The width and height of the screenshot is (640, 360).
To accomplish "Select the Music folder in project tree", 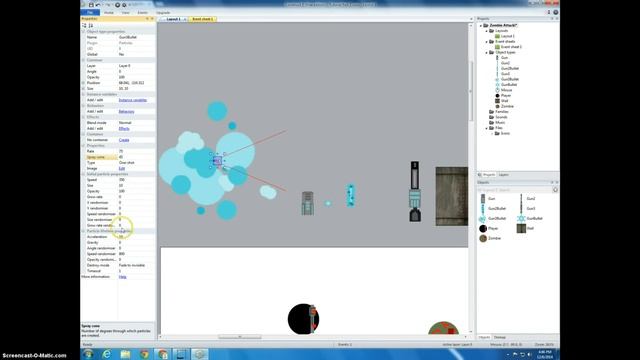I will click(497, 122).
